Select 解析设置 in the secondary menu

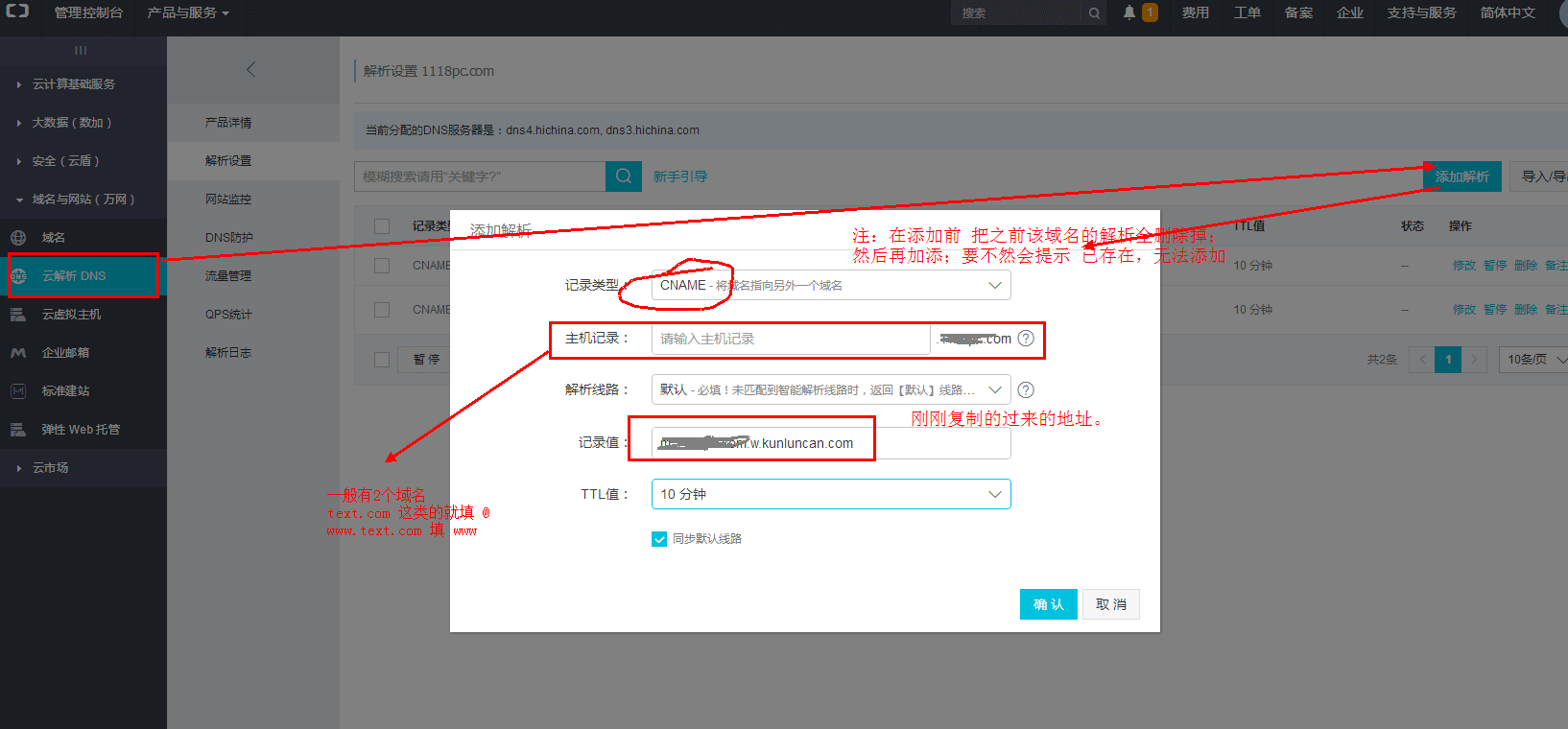click(x=228, y=161)
